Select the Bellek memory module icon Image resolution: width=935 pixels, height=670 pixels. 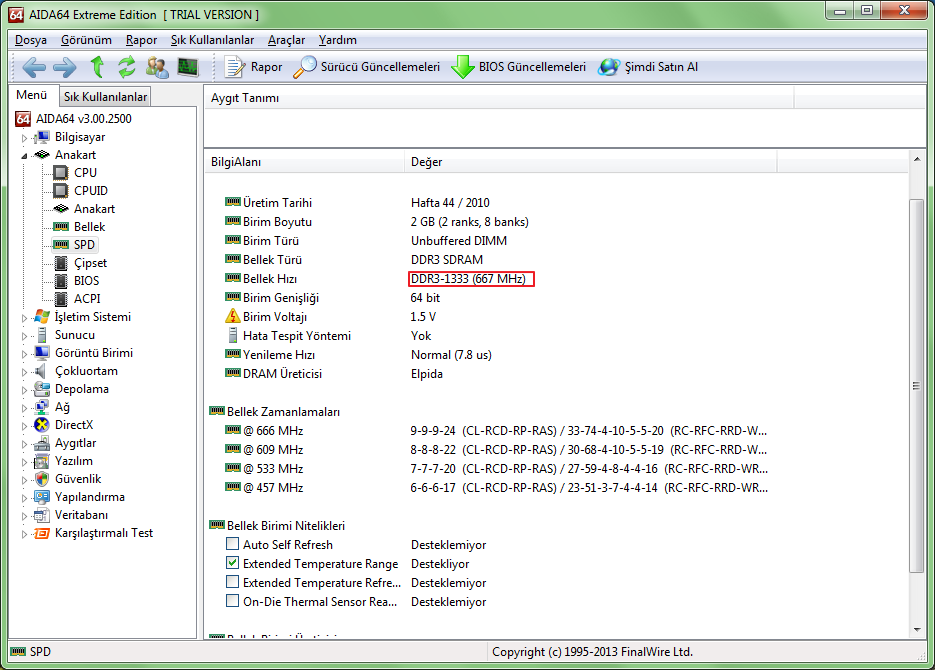click(x=61, y=227)
